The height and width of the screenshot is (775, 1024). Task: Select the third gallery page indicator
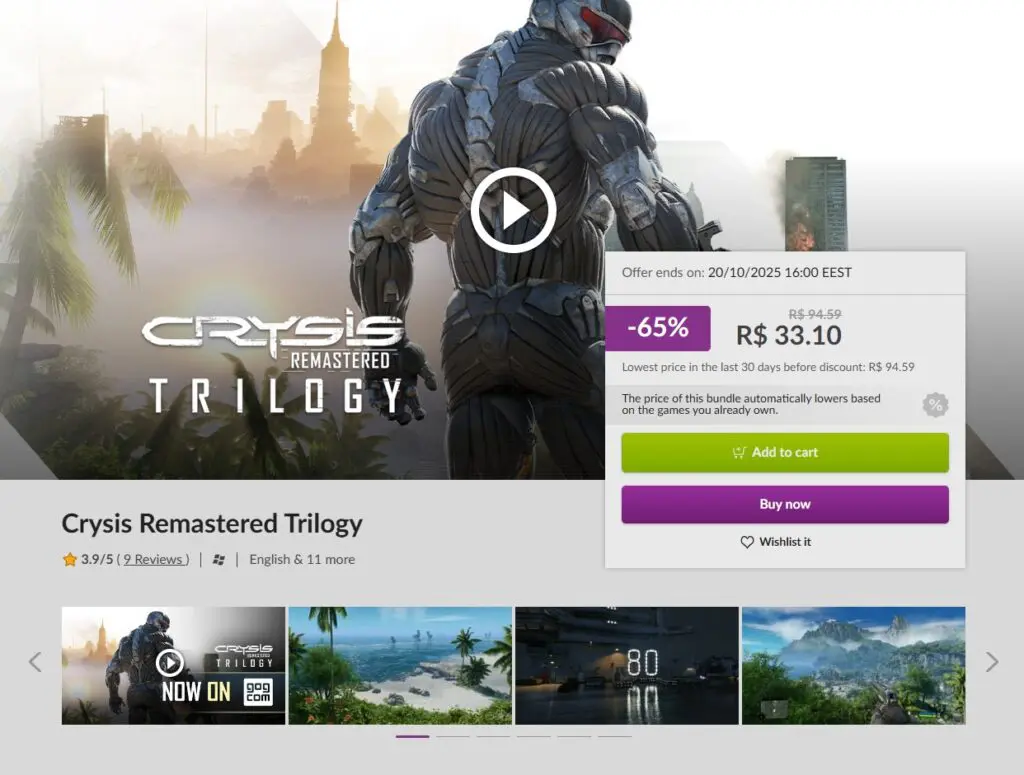pyautogui.click(x=493, y=736)
